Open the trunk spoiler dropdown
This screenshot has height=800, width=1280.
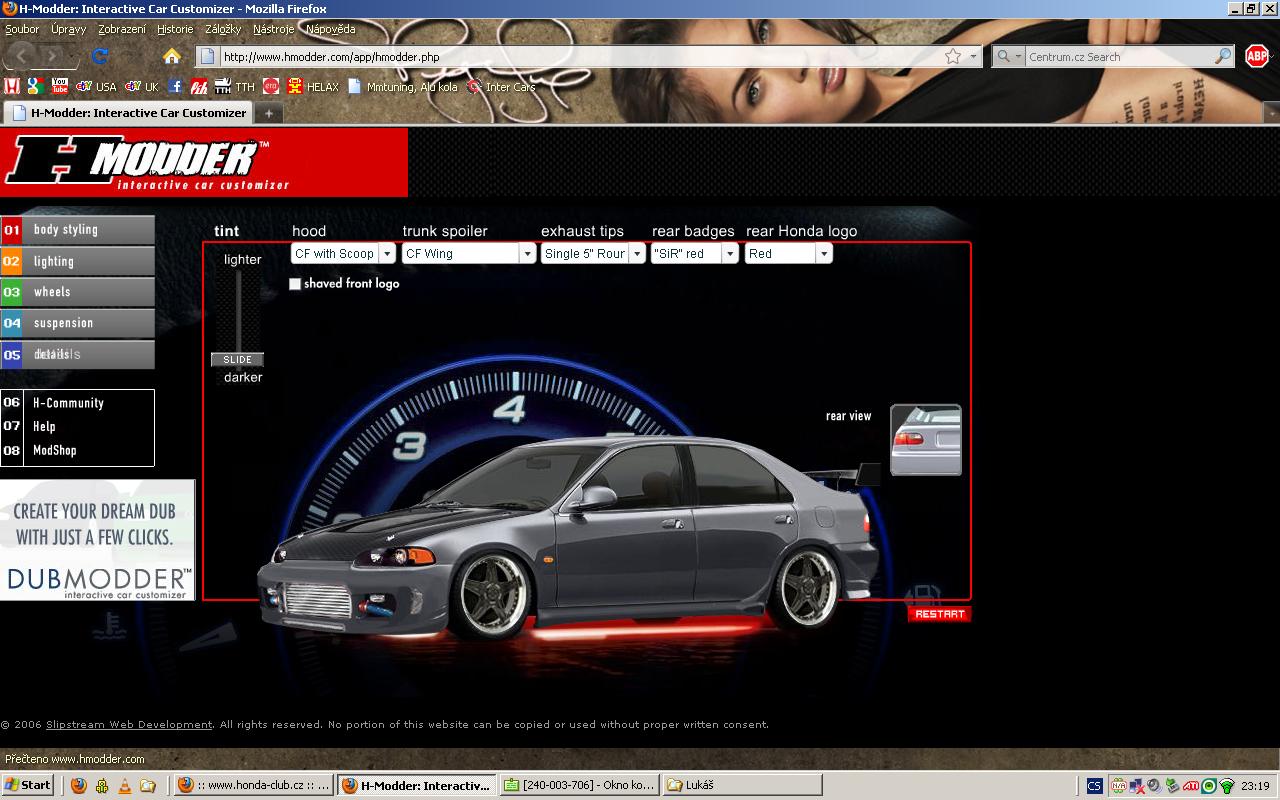pos(527,254)
